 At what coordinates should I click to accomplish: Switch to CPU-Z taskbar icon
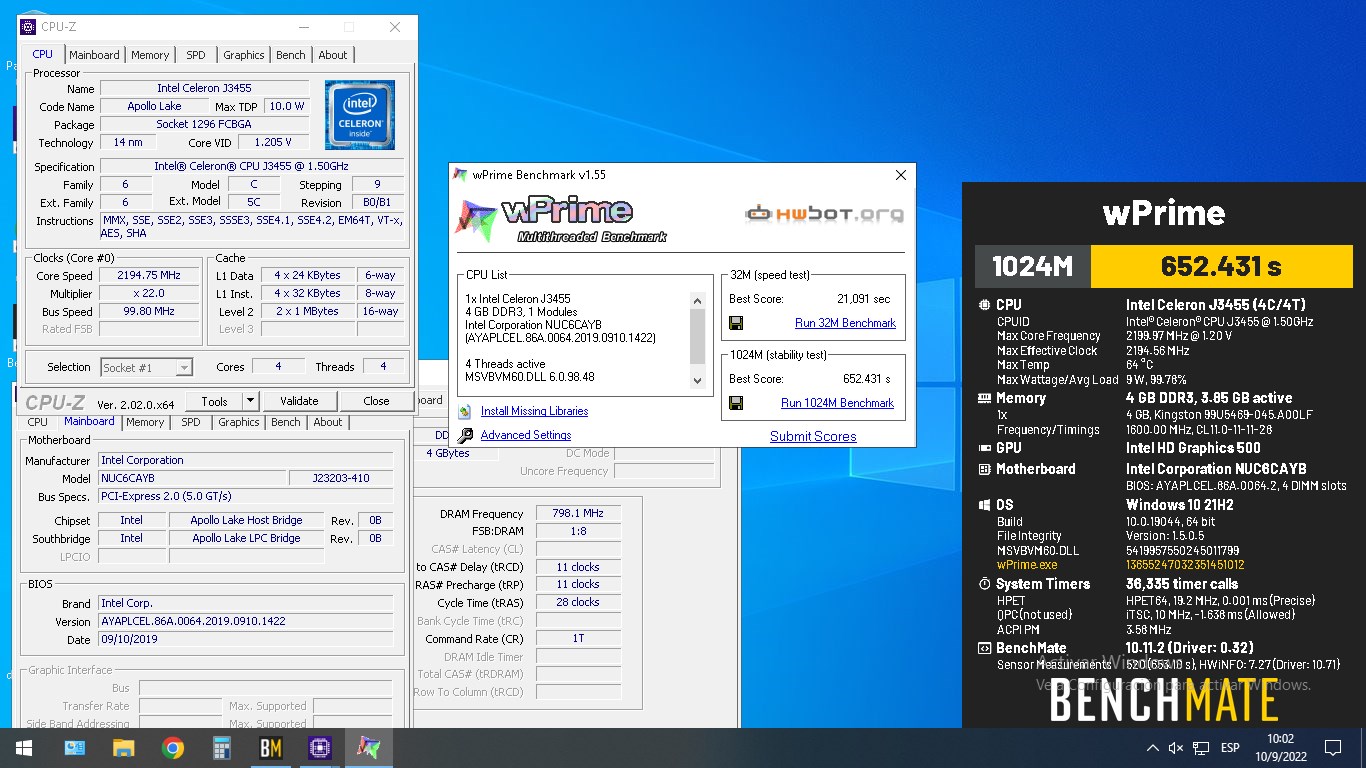[x=320, y=748]
